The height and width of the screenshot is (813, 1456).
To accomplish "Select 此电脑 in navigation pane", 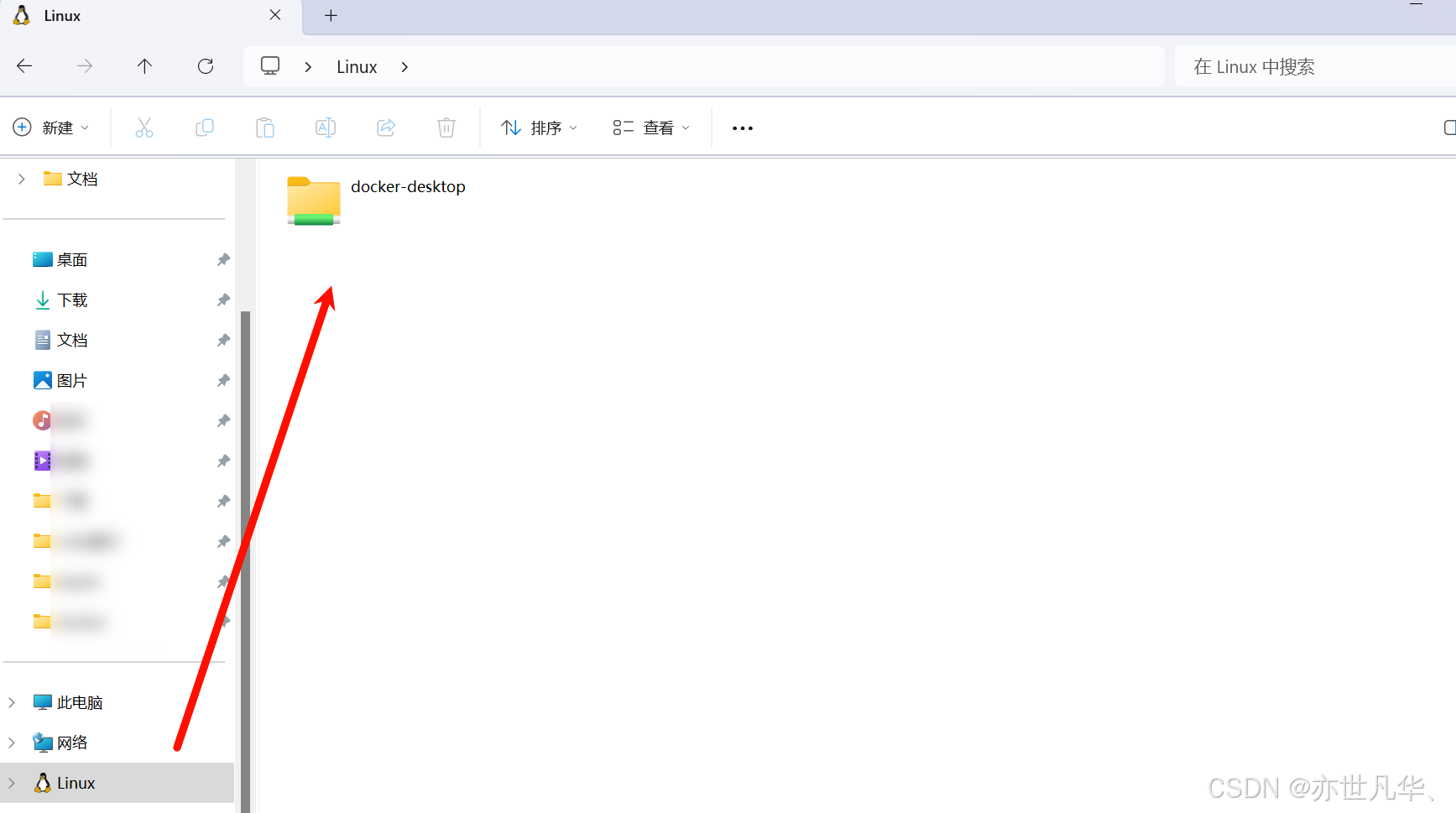I will [68, 702].
